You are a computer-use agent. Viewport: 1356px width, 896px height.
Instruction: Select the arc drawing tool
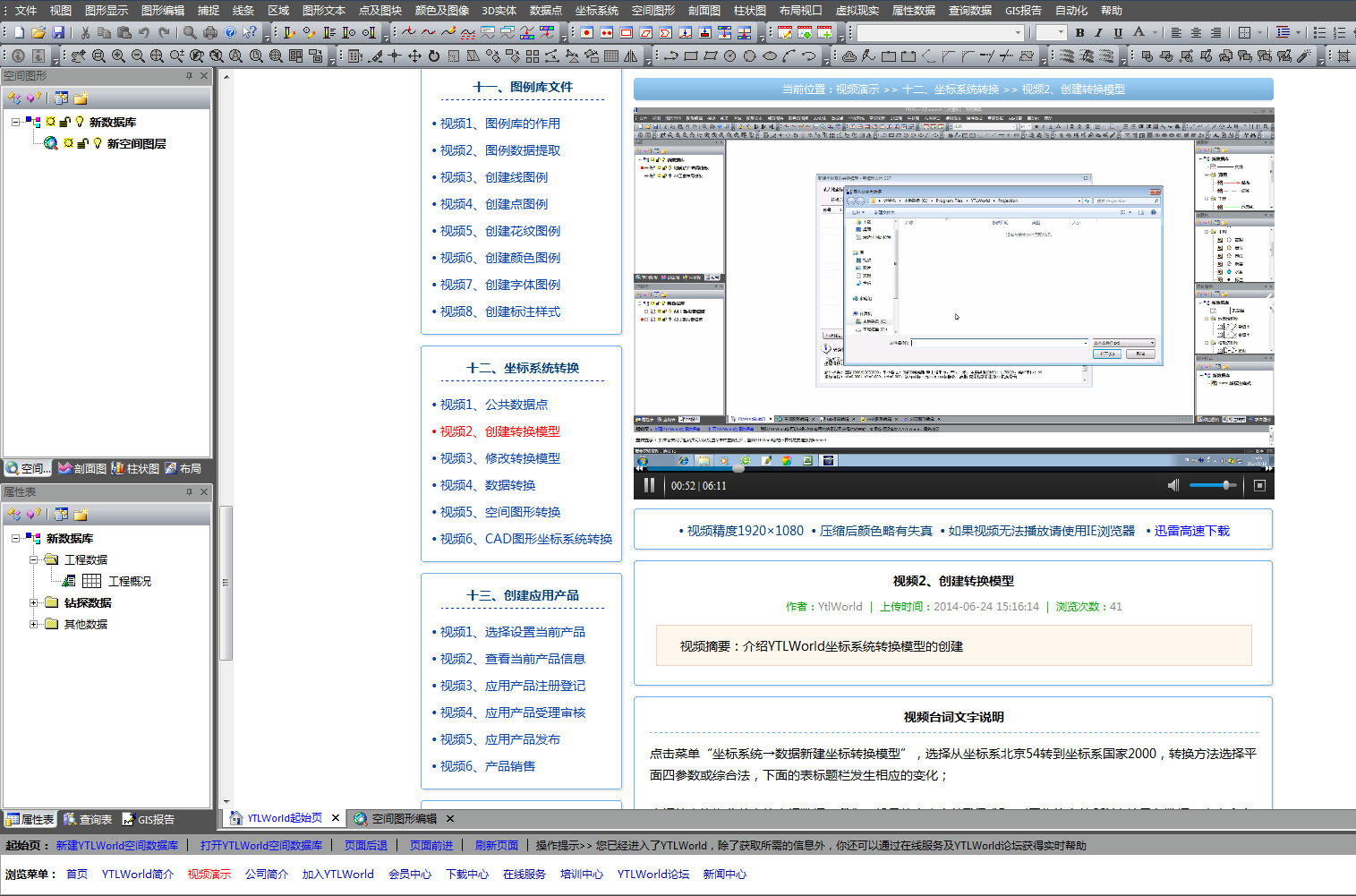coord(789,55)
